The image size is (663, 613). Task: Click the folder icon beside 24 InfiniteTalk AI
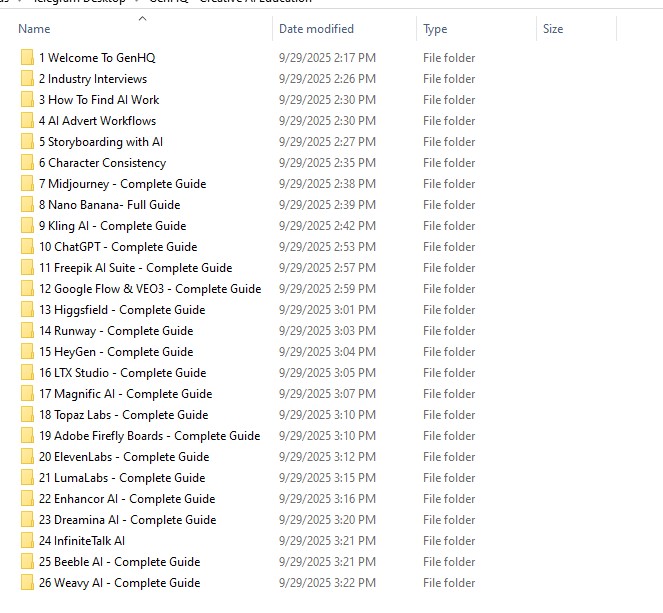[x=27, y=541]
